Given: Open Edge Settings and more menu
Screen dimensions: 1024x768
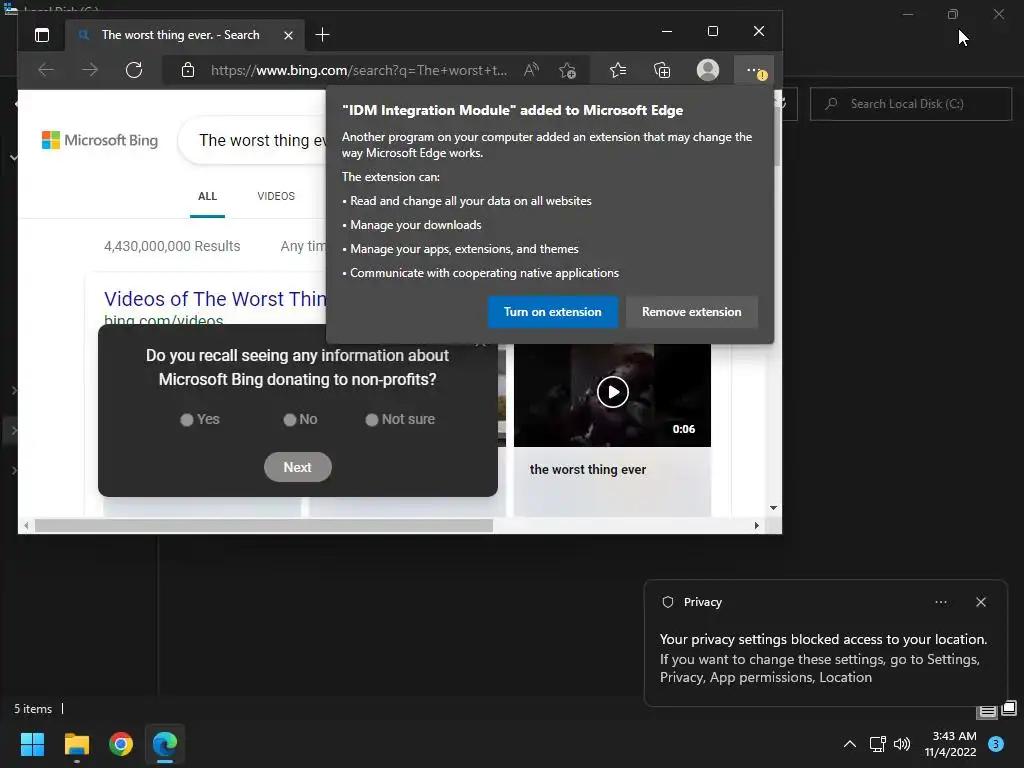Looking at the screenshot, I should [x=754, y=70].
